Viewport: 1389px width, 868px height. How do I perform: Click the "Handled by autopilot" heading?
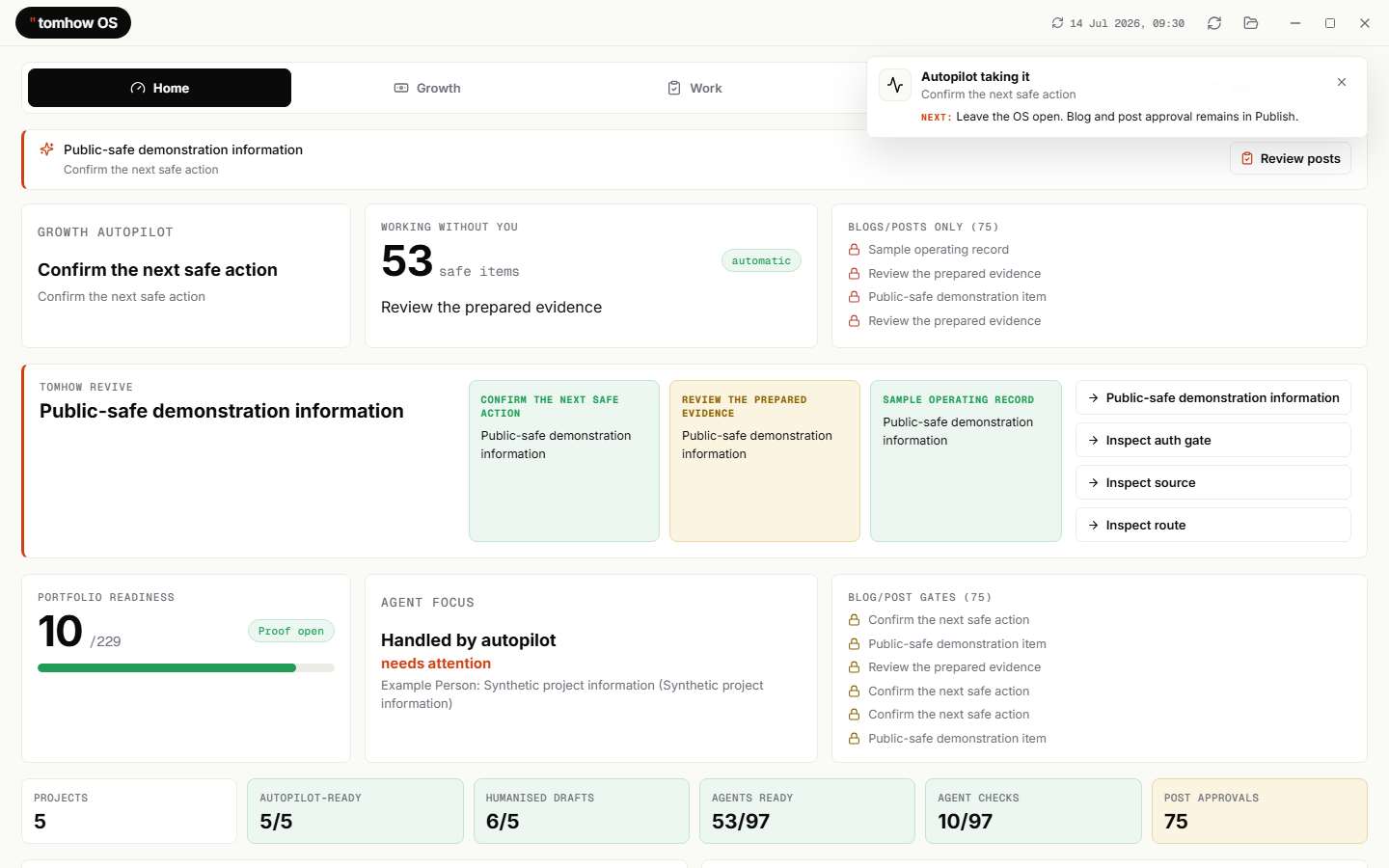click(x=468, y=640)
